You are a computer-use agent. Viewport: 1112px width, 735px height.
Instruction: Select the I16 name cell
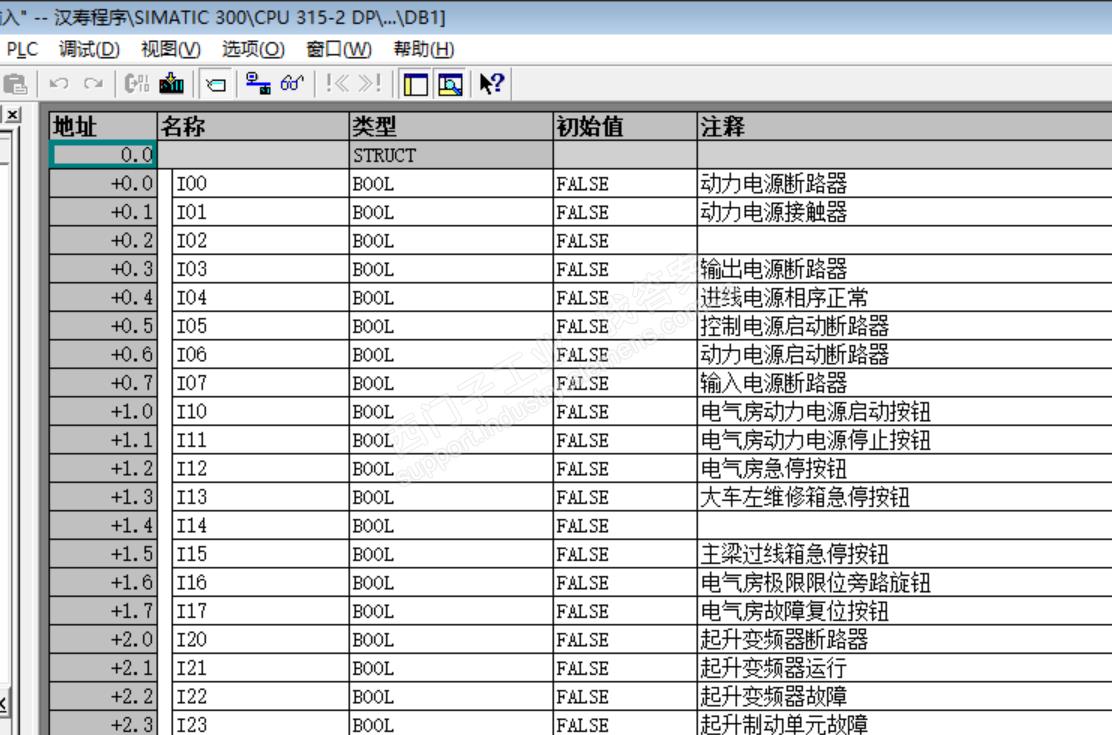click(x=260, y=582)
